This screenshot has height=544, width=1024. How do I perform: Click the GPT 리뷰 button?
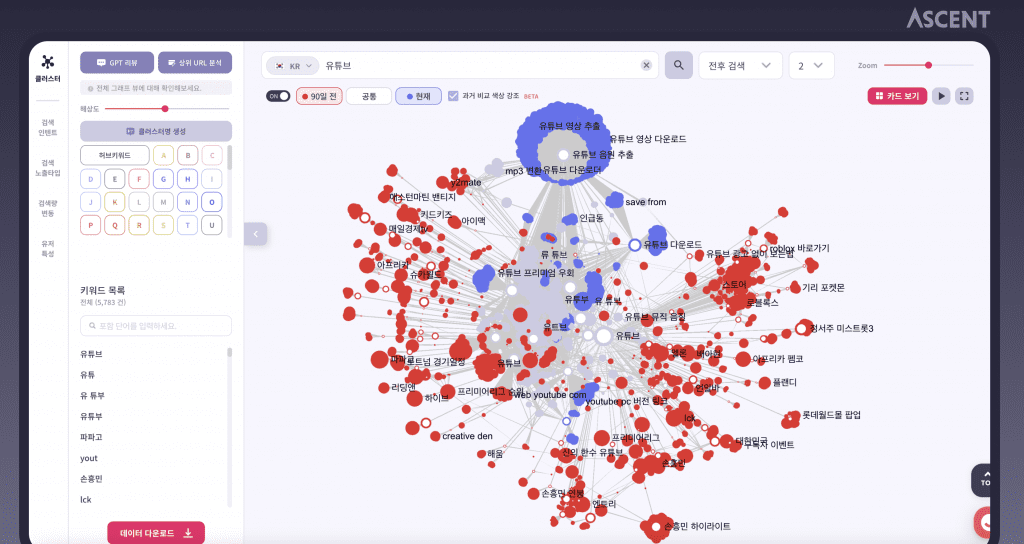(117, 63)
